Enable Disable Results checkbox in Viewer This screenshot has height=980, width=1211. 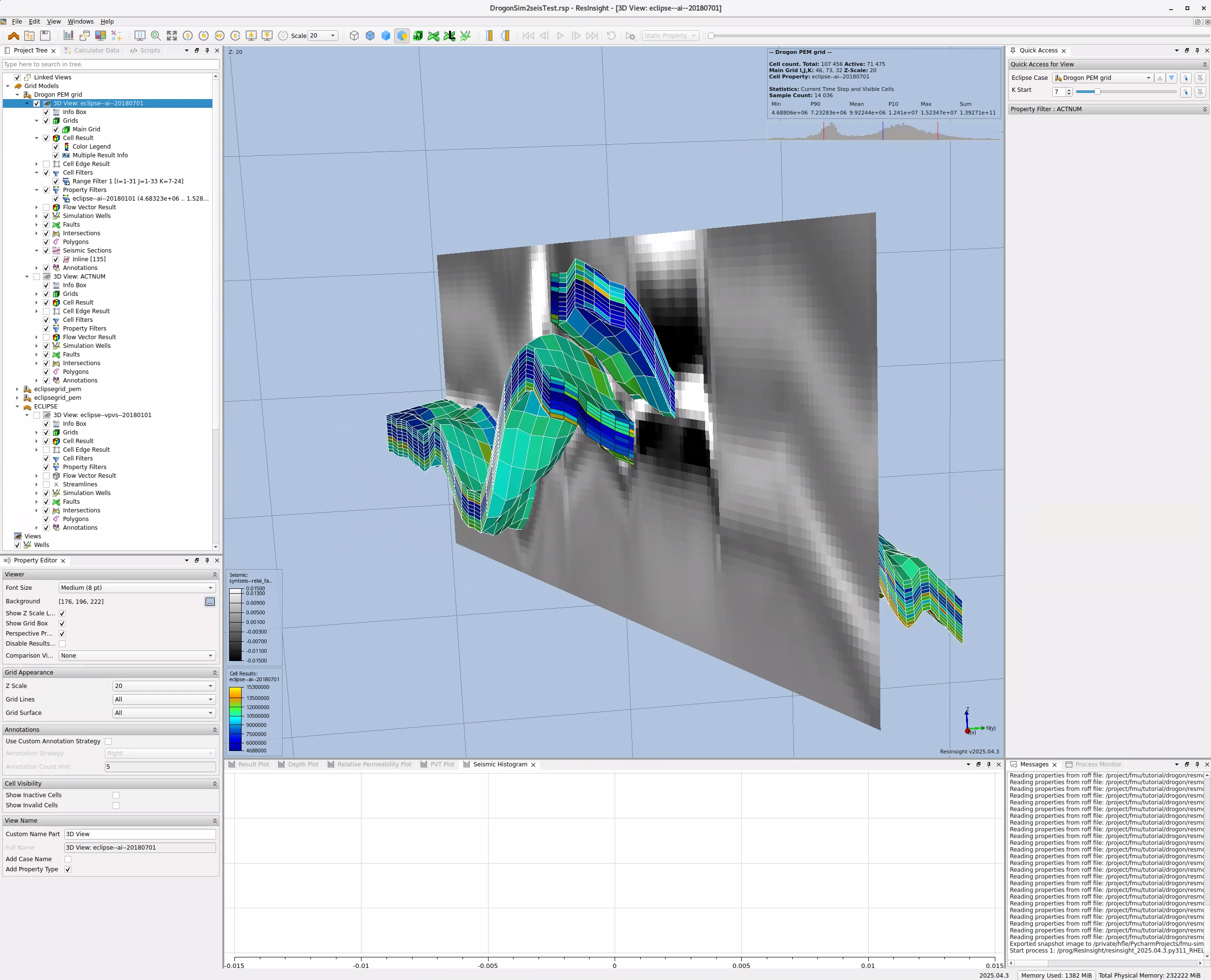click(x=62, y=644)
